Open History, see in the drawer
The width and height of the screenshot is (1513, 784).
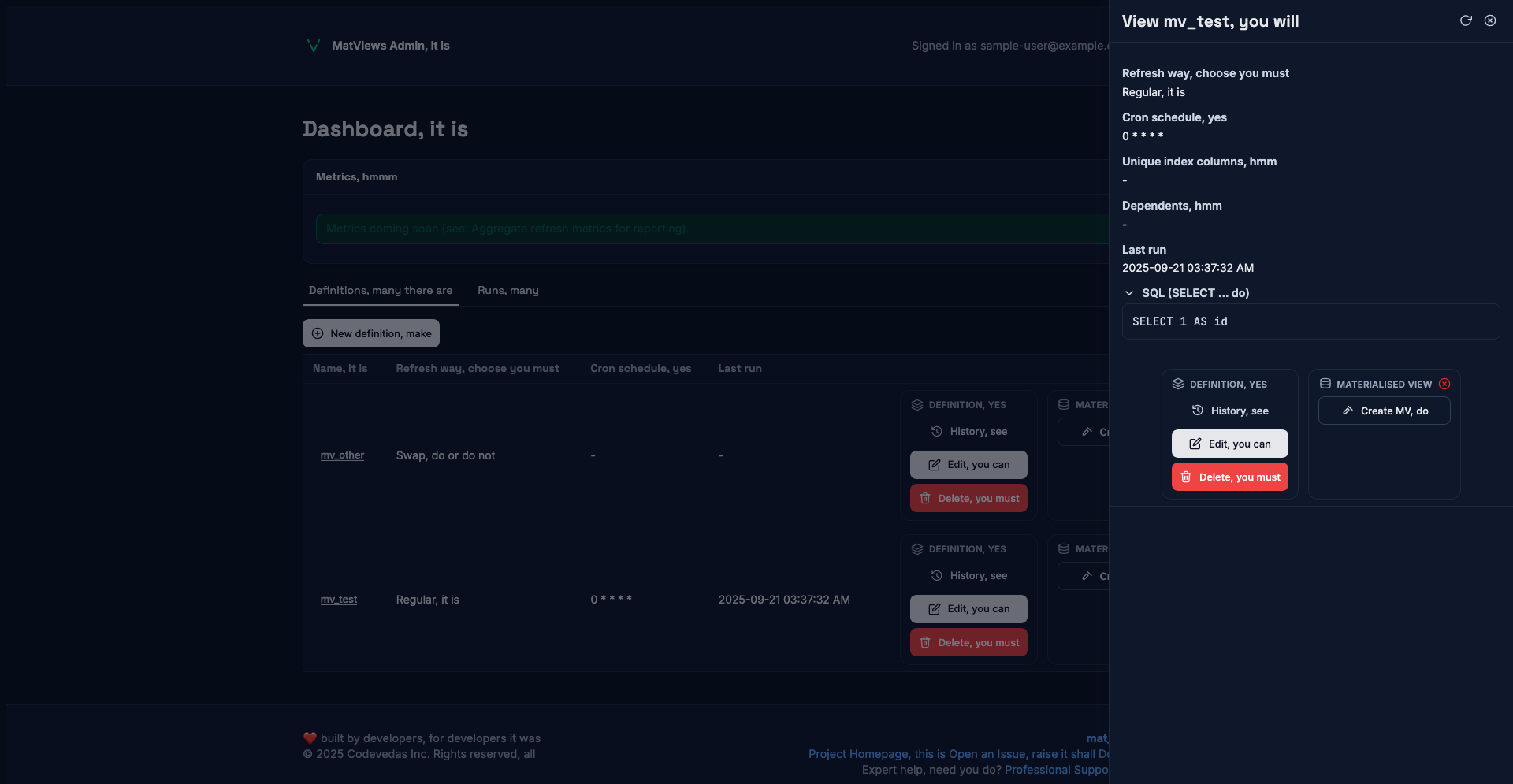tap(1229, 411)
